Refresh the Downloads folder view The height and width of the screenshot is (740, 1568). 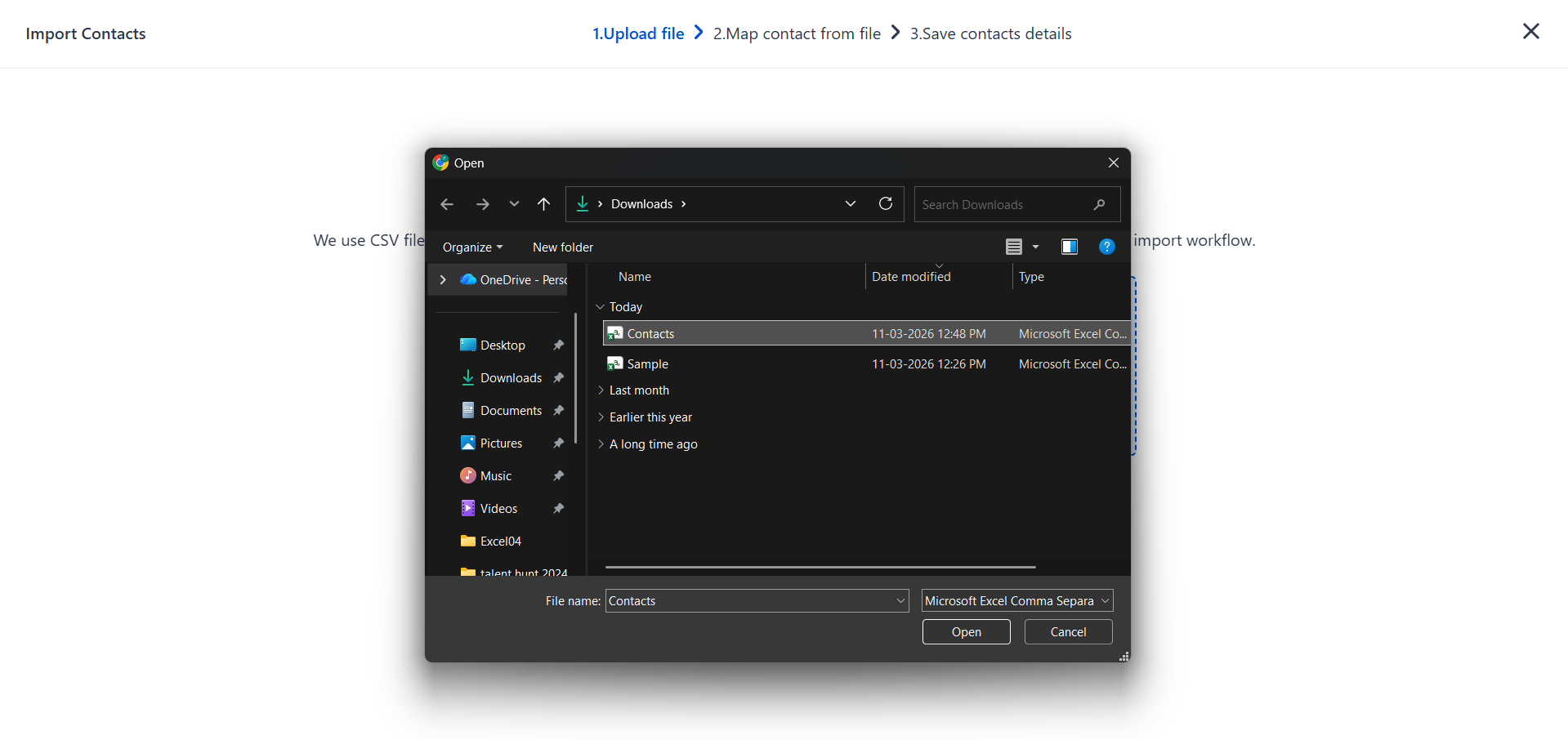tap(886, 204)
